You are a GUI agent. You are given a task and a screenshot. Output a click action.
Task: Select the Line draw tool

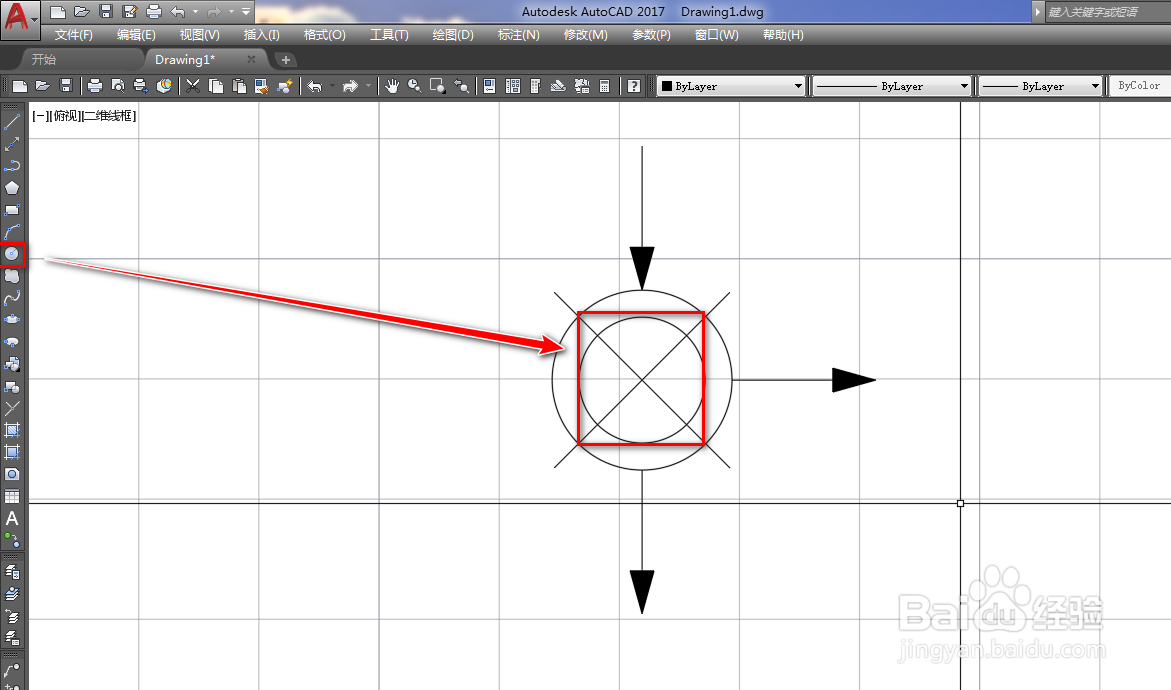[12, 122]
